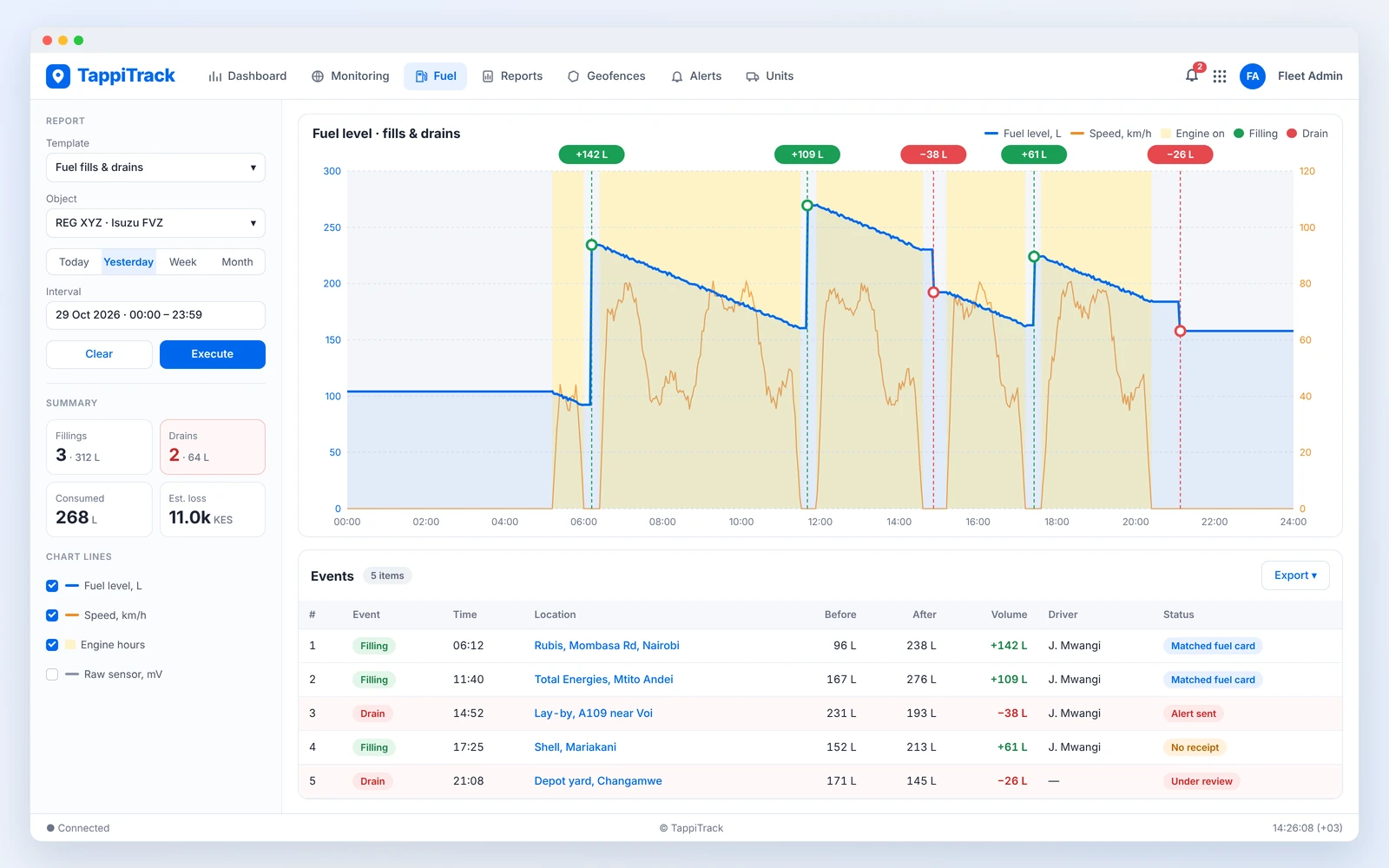Click the Fuel level, L legend swatch
1389x868 pixels.
[991, 134]
